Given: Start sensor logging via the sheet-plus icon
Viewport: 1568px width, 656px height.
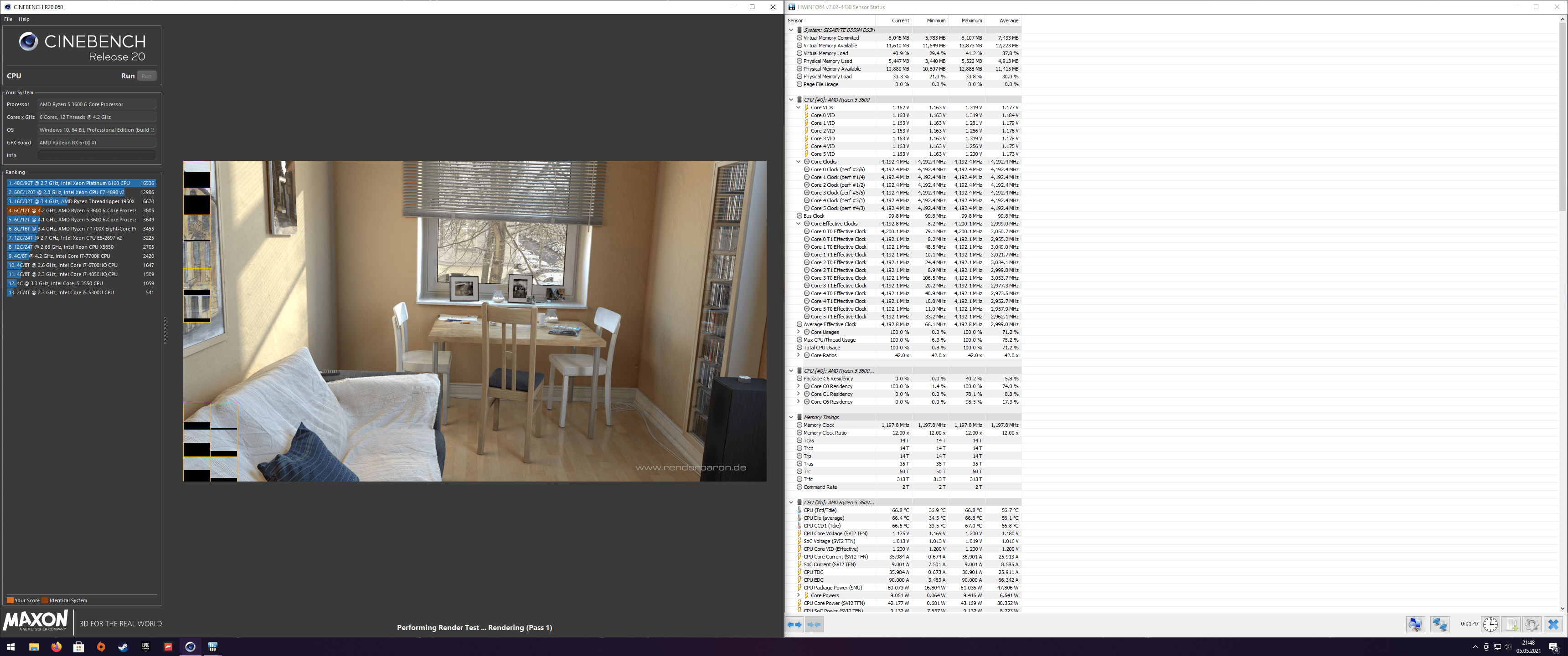Looking at the screenshot, I should pyautogui.click(x=1511, y=625).
